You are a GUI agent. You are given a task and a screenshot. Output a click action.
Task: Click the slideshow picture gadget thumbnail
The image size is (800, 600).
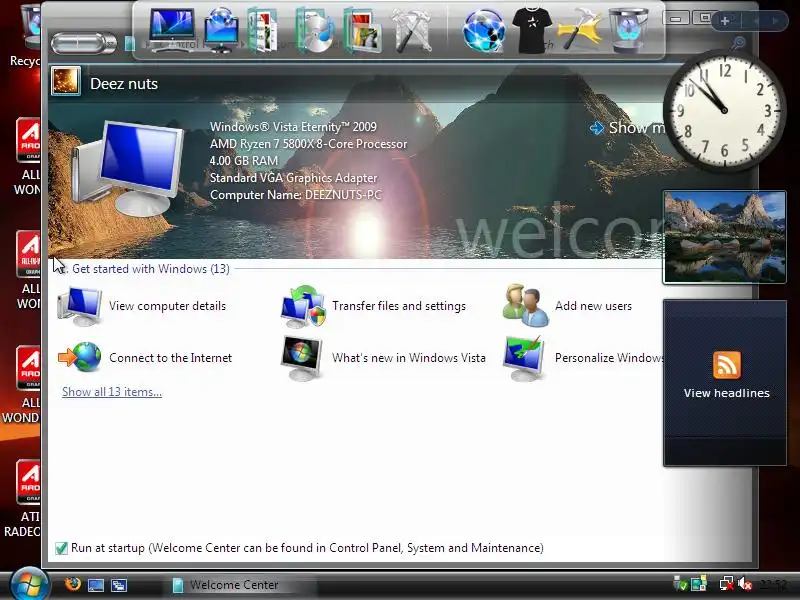pyautogui.click(x=724, y=237)
